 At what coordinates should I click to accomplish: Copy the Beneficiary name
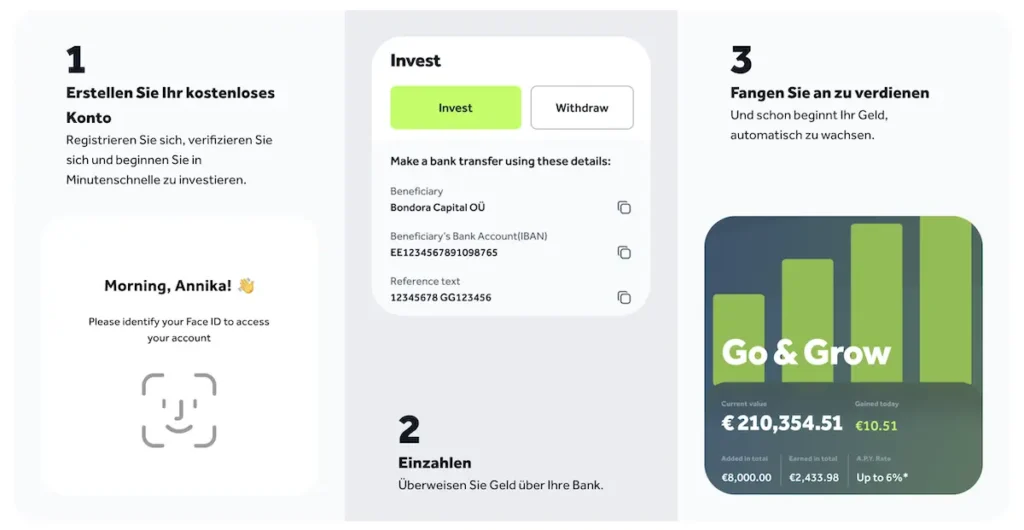pyautogui.click(x=624, y=207)
